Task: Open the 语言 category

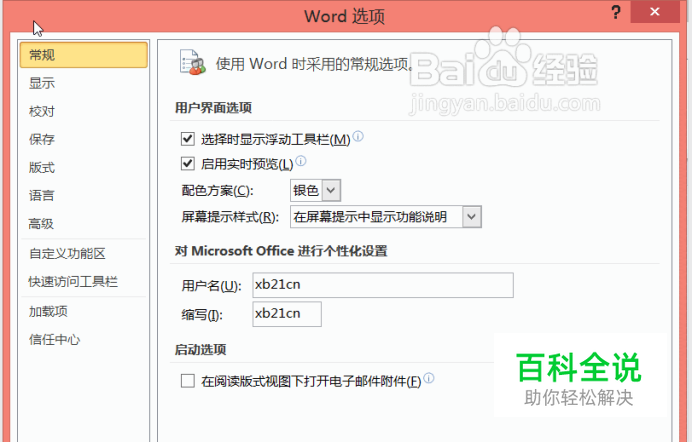Action: click(83, 195)
